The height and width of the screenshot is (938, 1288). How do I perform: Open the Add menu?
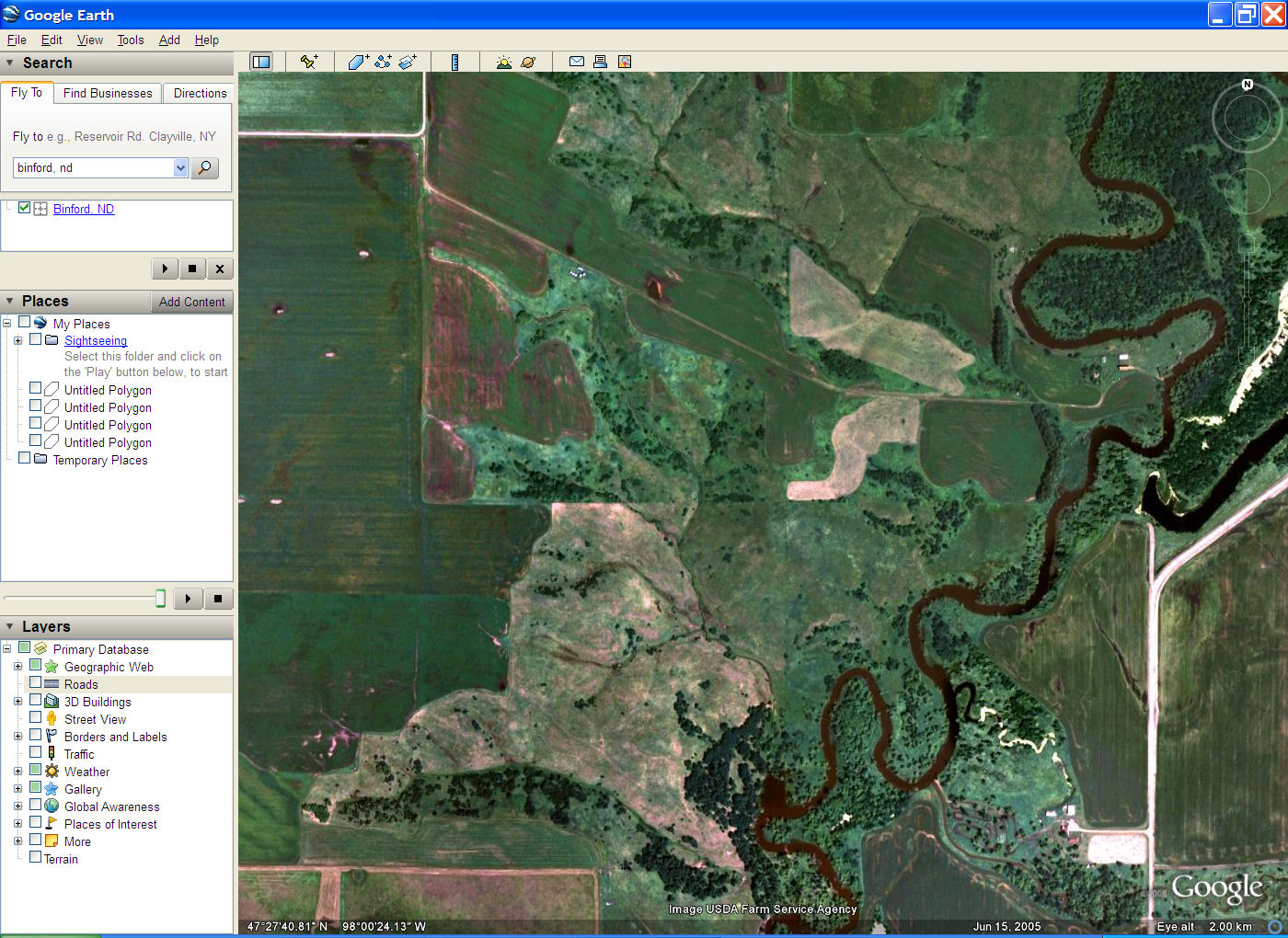click(169, 40)
